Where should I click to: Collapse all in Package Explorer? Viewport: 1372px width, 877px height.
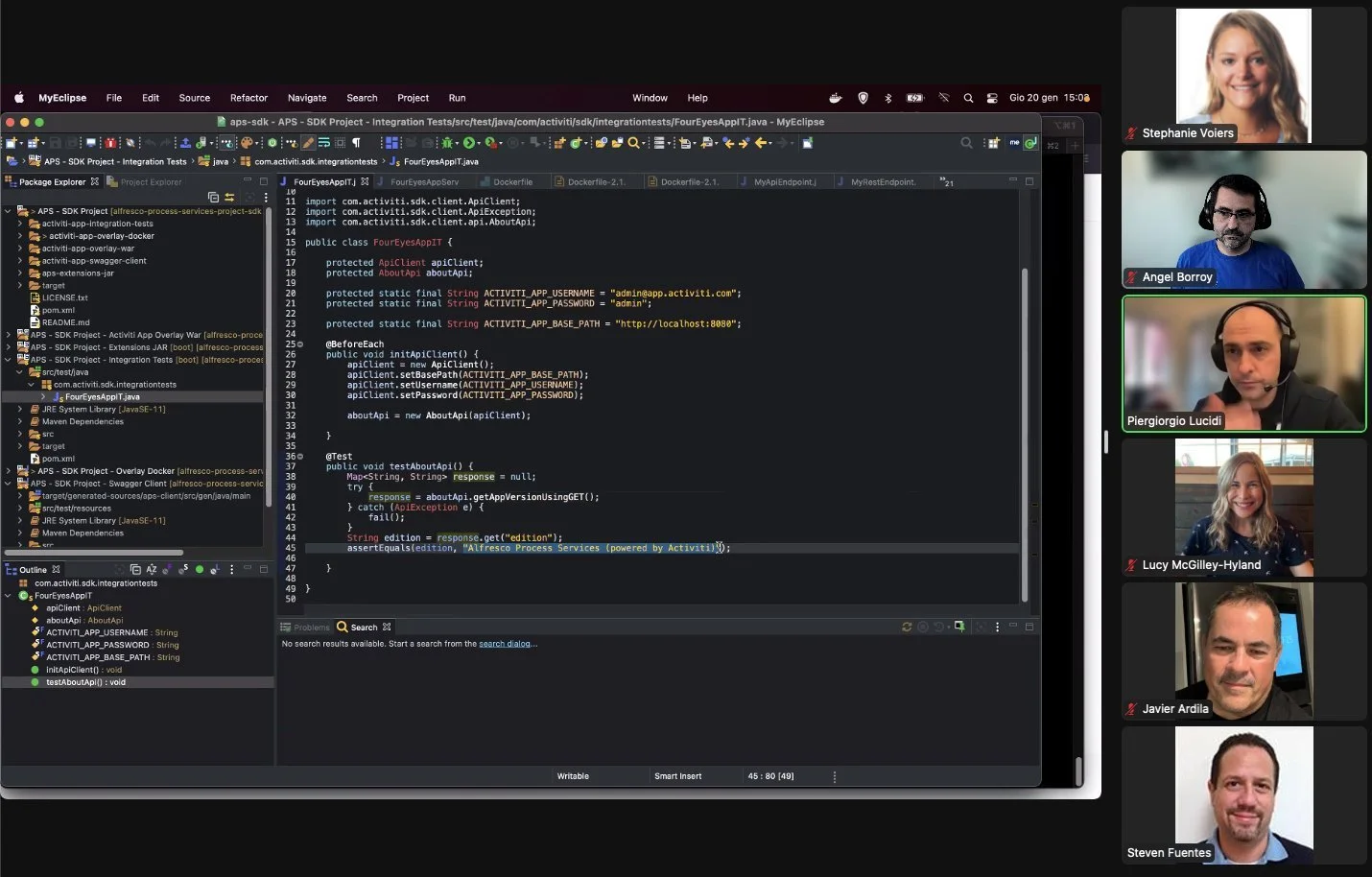click(213, 197)
